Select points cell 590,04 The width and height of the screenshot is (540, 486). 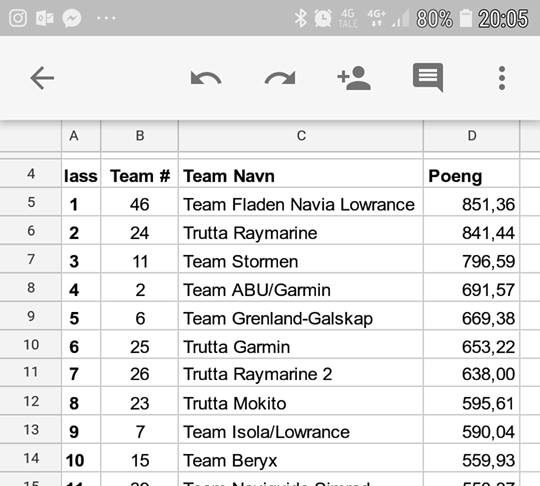(x=471, y=430)
